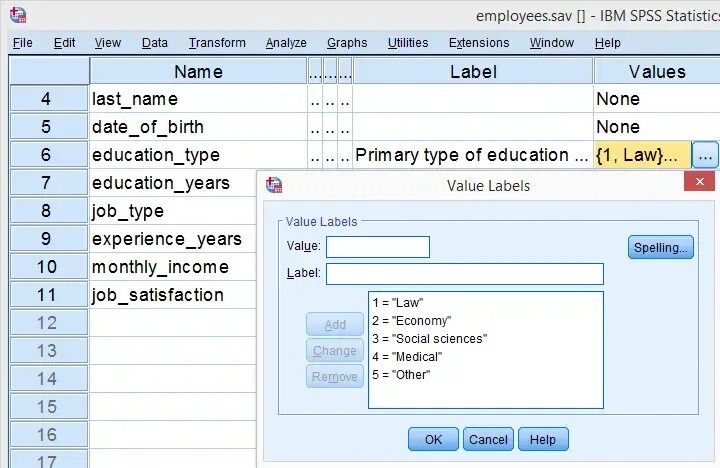Screen dimensions: 720x468
Task: Click the Cancel button in the dialog
Action: tap(488, 440)
